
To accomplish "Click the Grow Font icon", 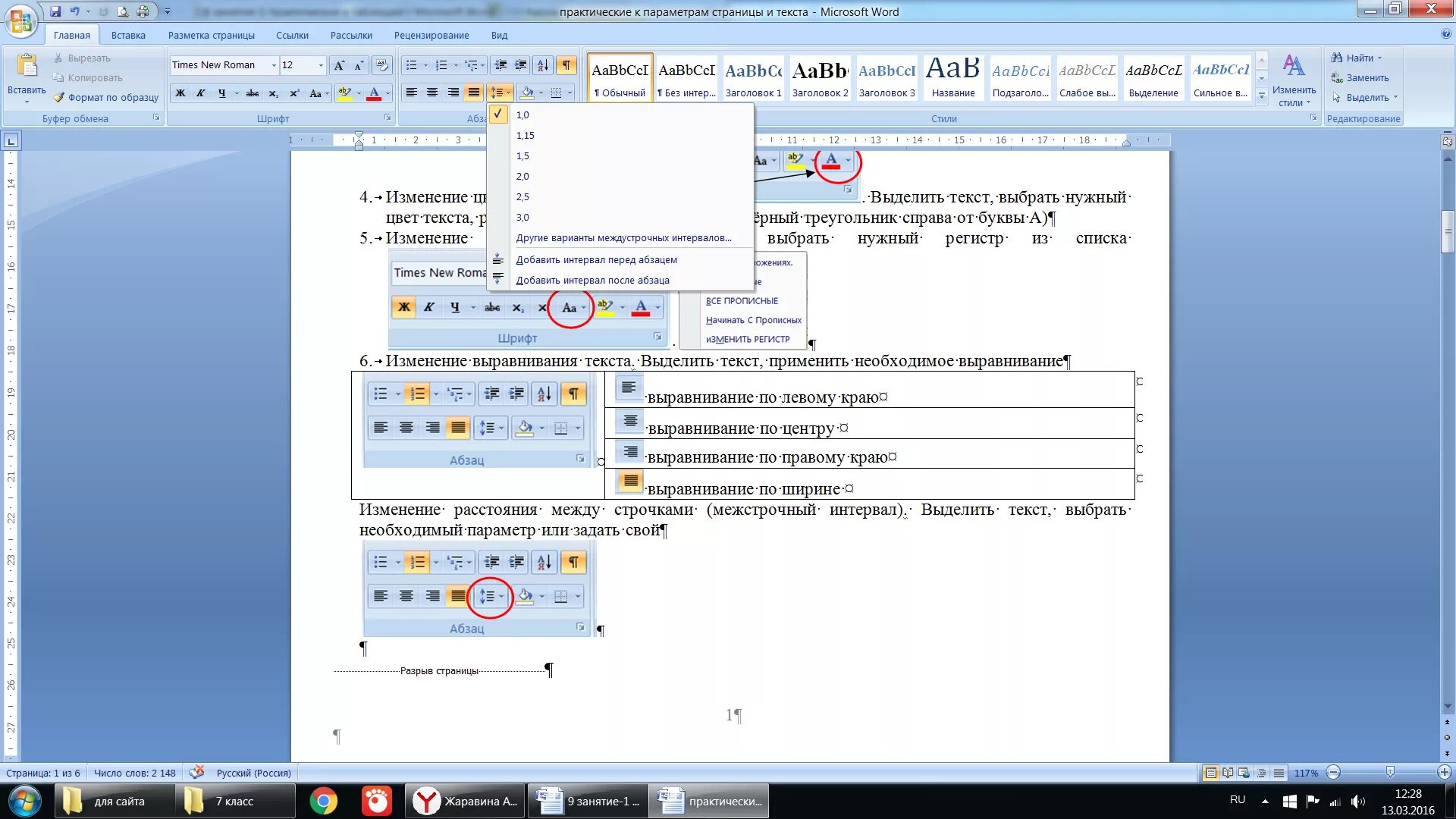I will [339, 65].
